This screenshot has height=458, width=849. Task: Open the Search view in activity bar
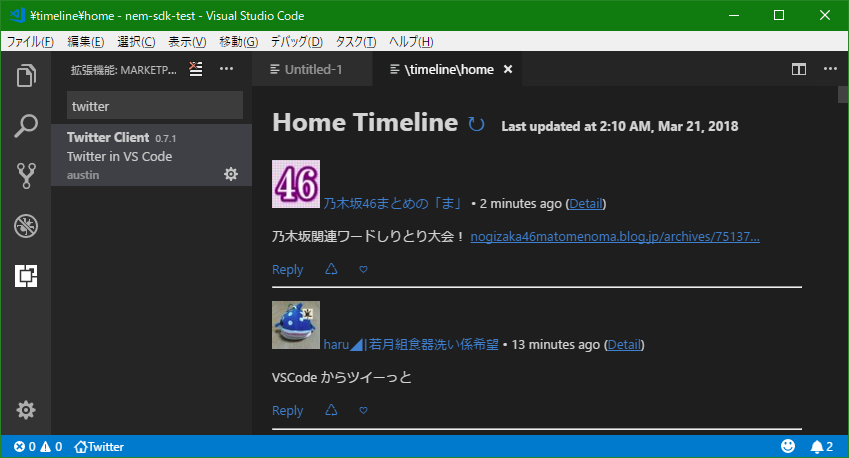point(26,126)
